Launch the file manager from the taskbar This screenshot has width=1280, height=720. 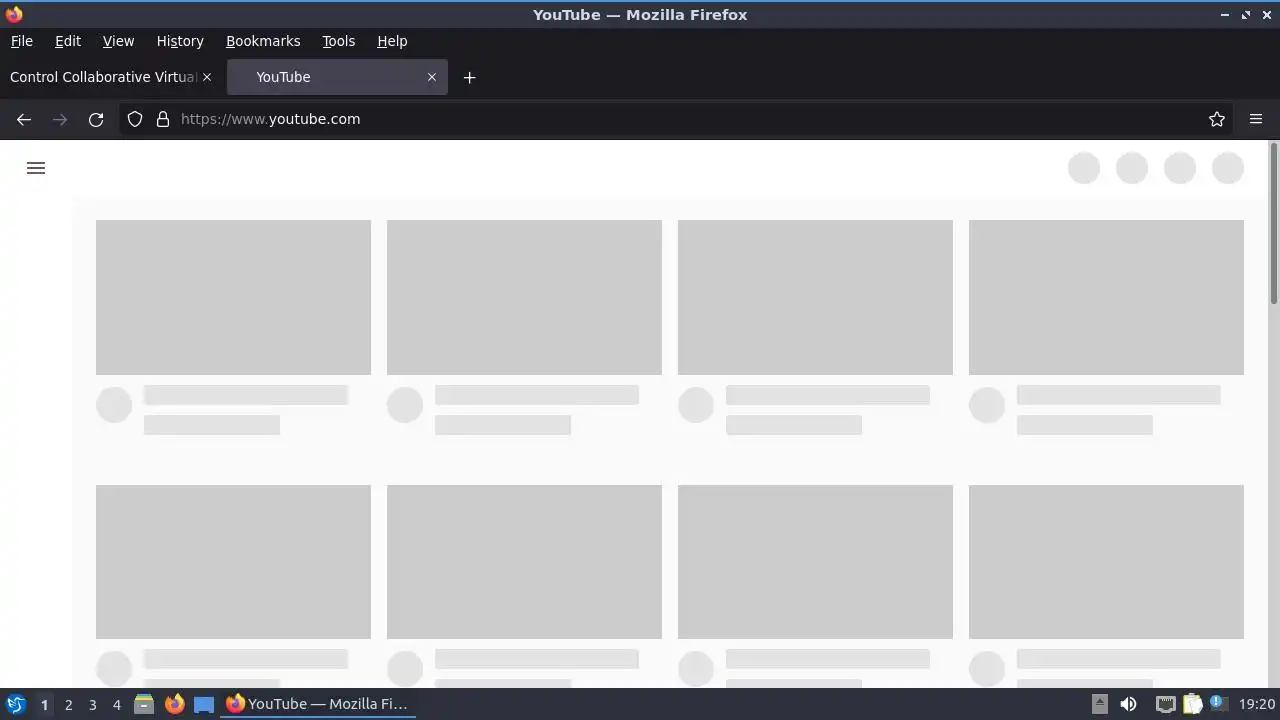tap(144, 704)
